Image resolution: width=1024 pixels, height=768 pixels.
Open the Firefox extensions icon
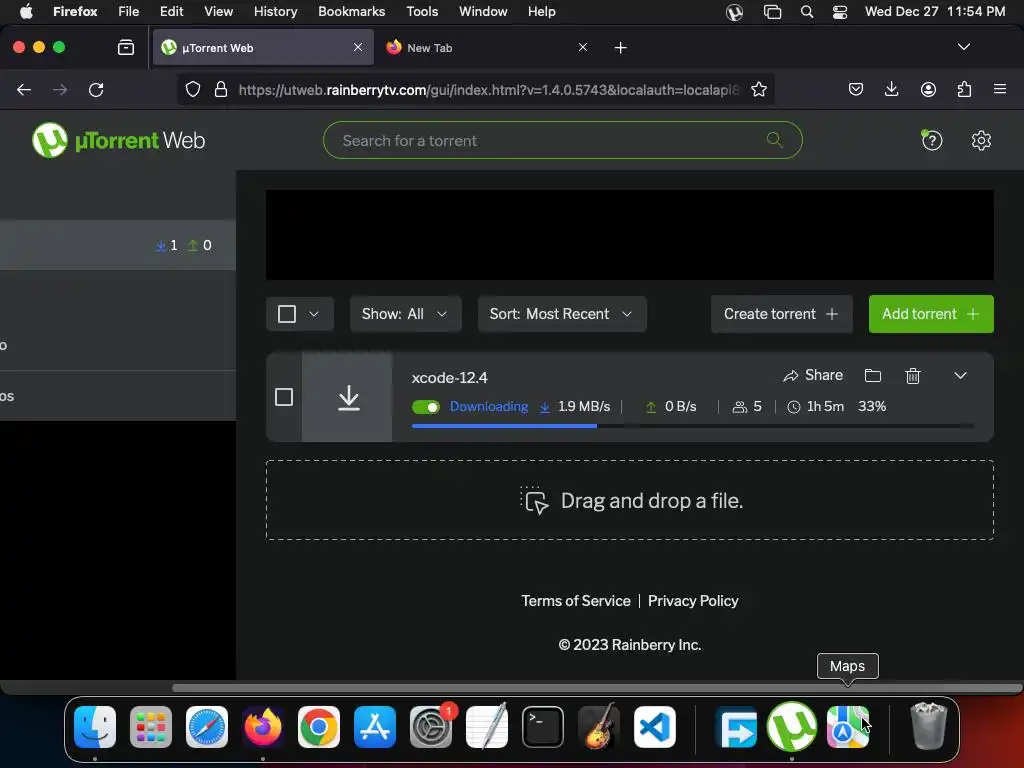(x=964, y=89)
